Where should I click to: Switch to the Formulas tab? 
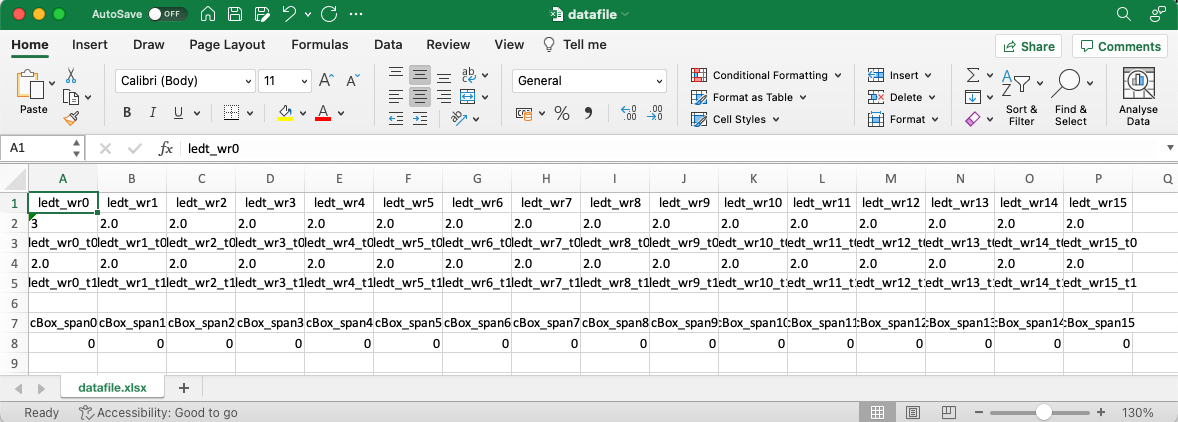320,45
